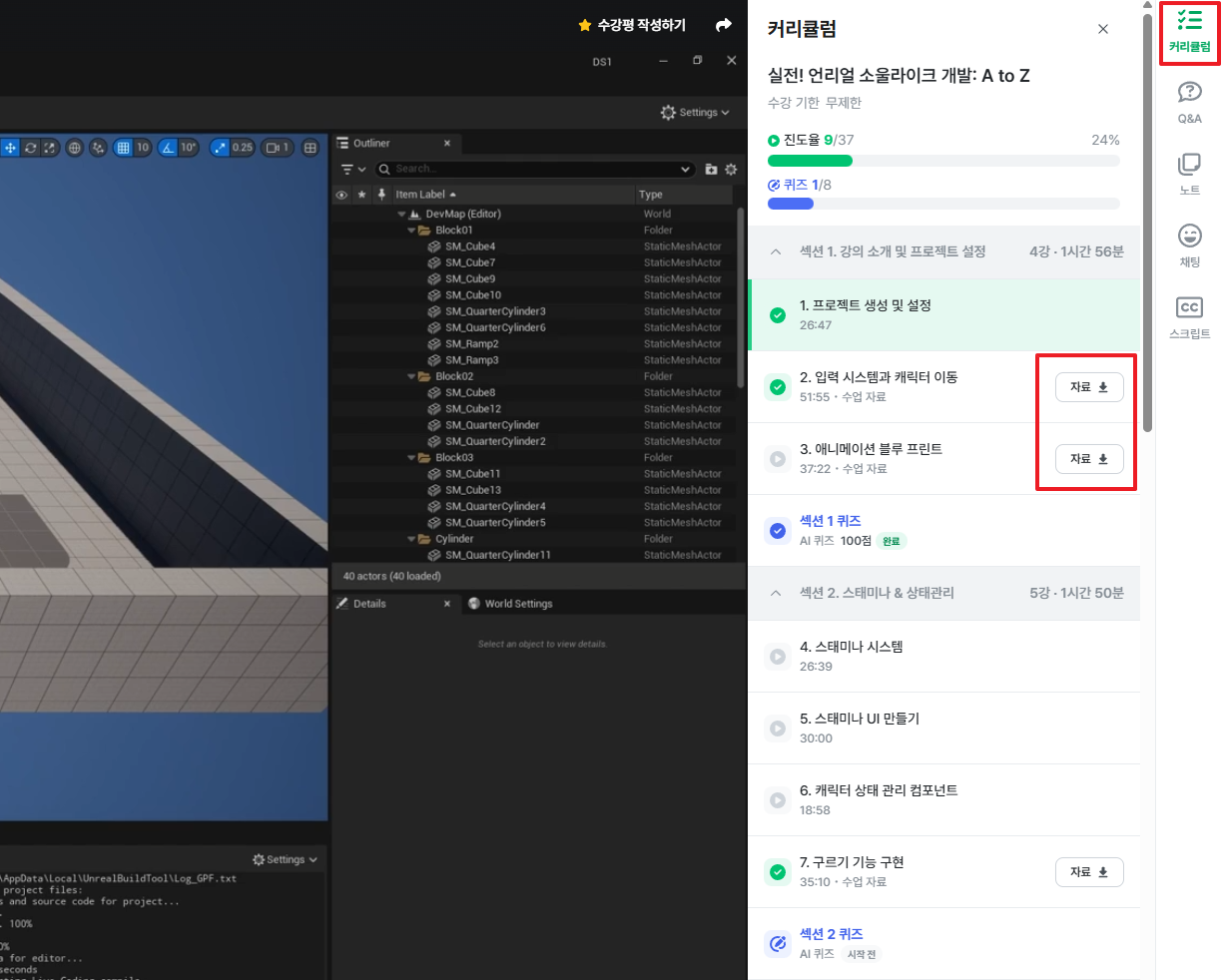
Task: Open rotation snap value 10° menu
Action: click(x=188, y=148)
